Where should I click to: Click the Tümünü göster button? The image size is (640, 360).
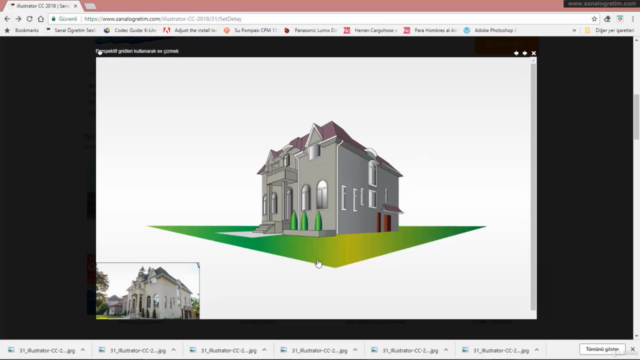[602, 349]
